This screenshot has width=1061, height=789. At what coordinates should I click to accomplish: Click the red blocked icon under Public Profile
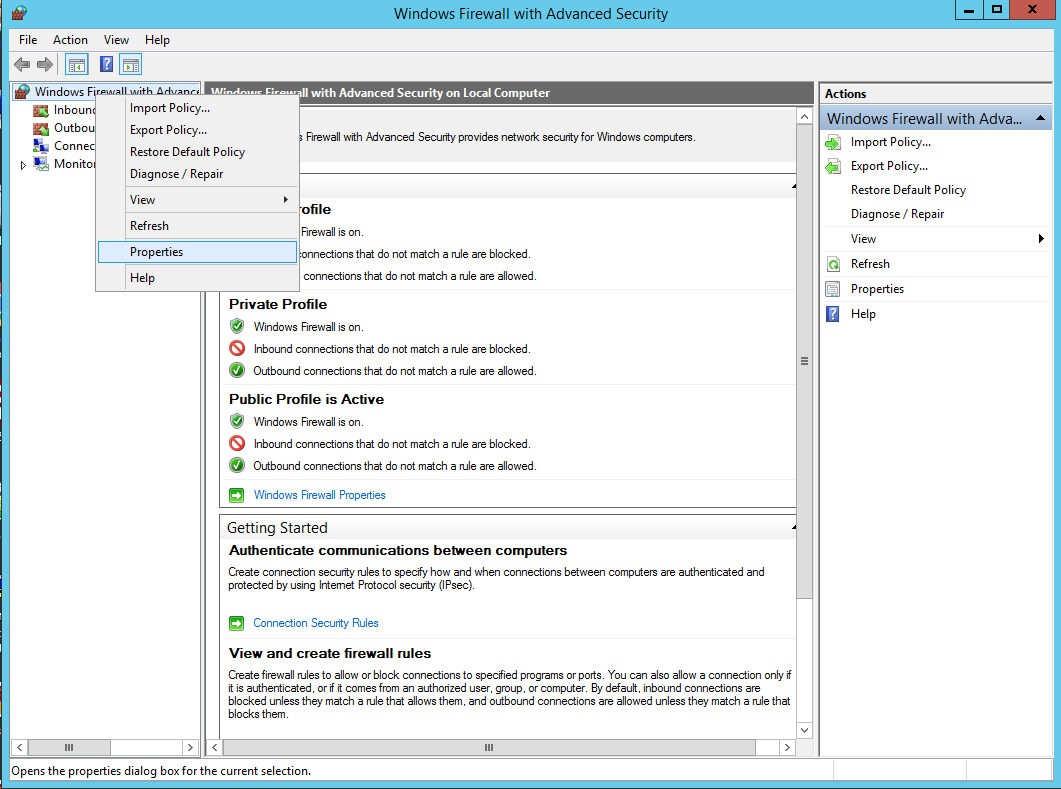click(237, 443)
